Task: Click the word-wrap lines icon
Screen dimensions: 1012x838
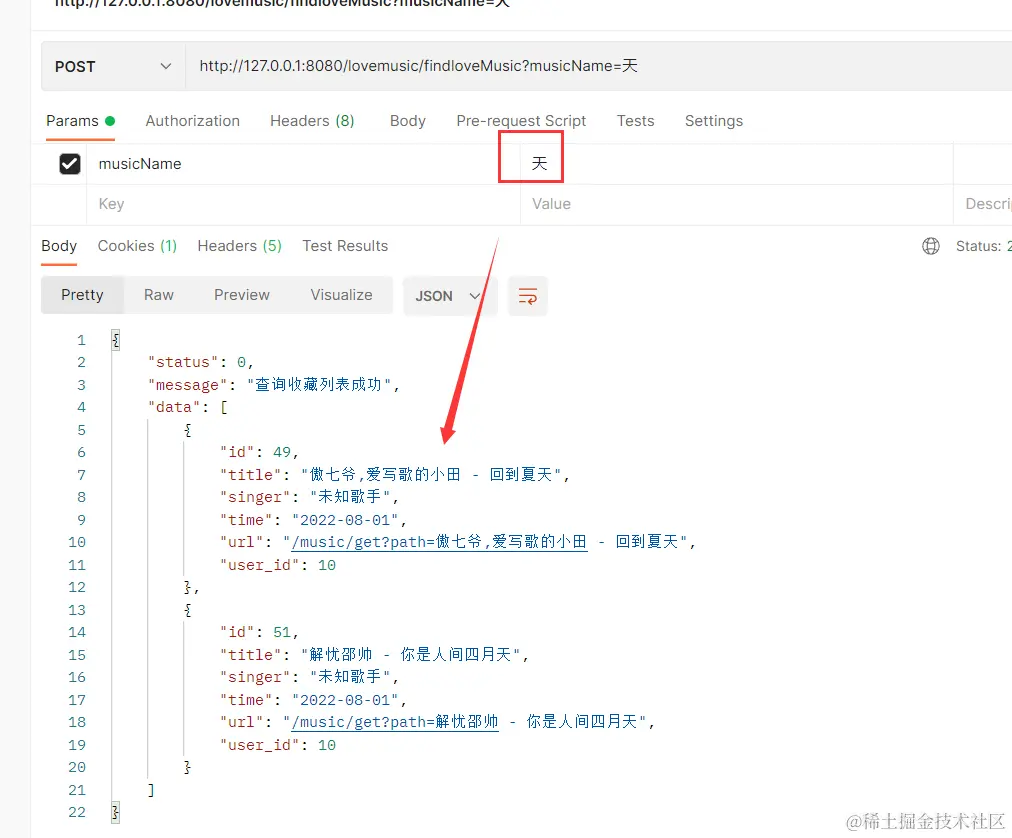Action: (x=527, y=296)
